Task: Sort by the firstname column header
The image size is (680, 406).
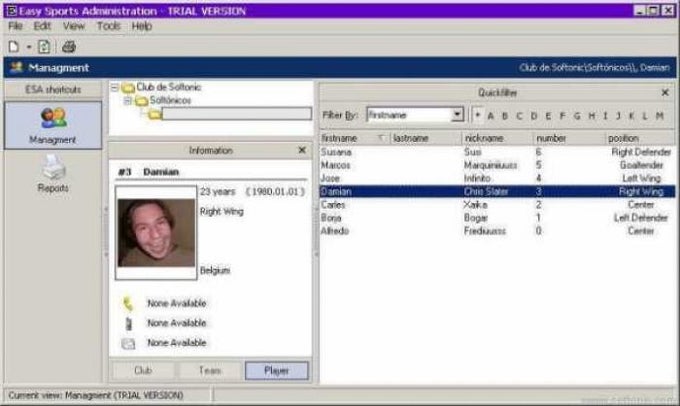Action: (x=355, y=138)
